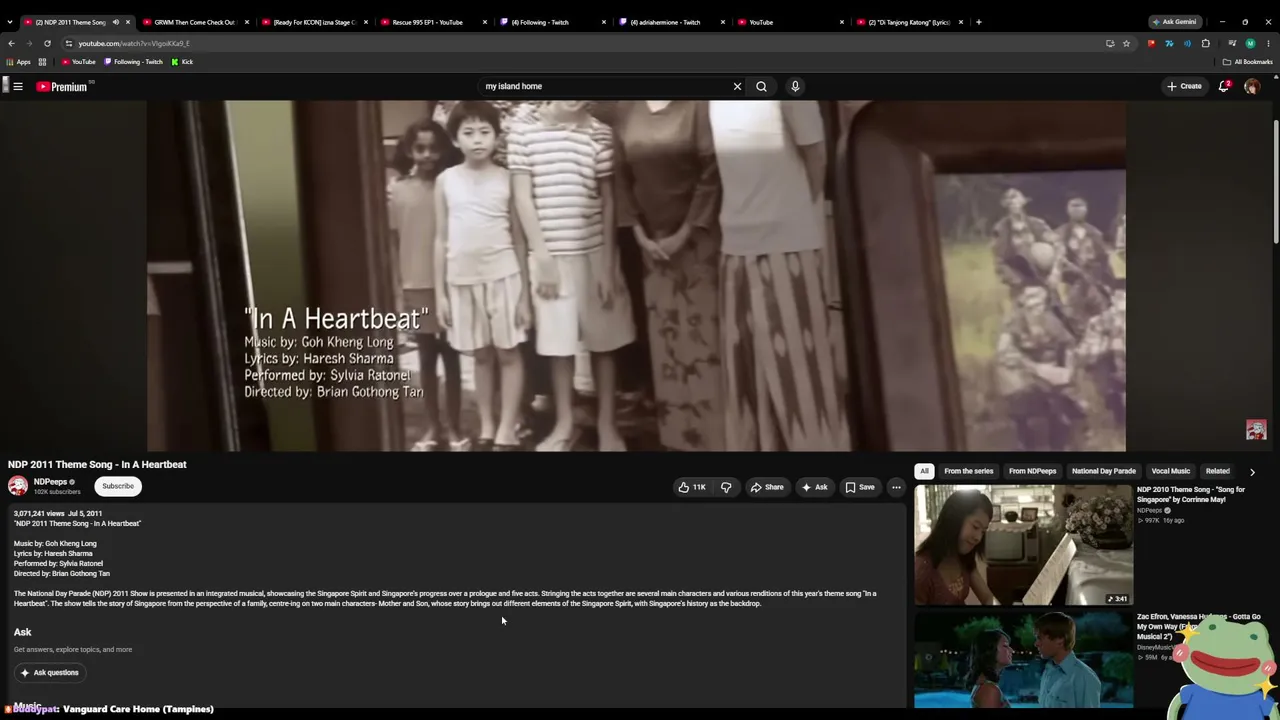Reload the current page
This screenshot has width=1280, height=720.
(x=47, y=44)
